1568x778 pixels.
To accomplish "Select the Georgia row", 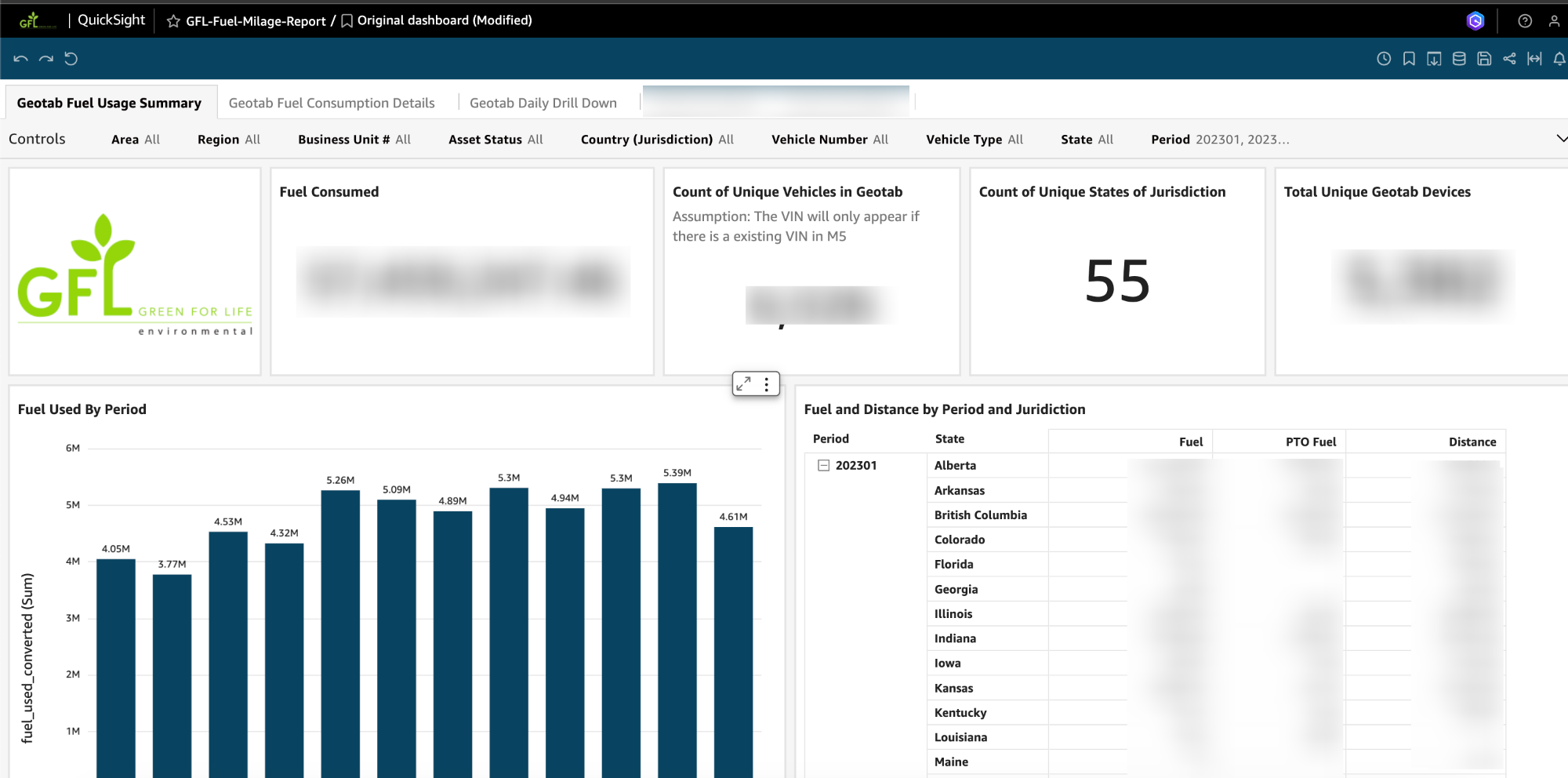I will tap(956, 590).
